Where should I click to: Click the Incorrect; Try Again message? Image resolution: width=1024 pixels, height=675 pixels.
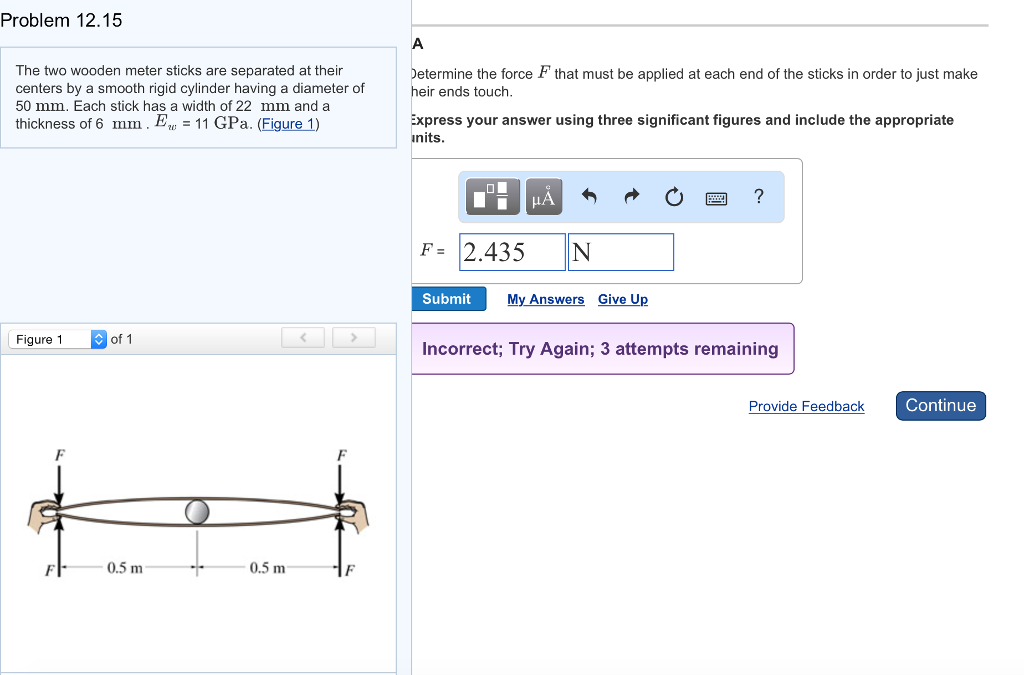[602, 349]
